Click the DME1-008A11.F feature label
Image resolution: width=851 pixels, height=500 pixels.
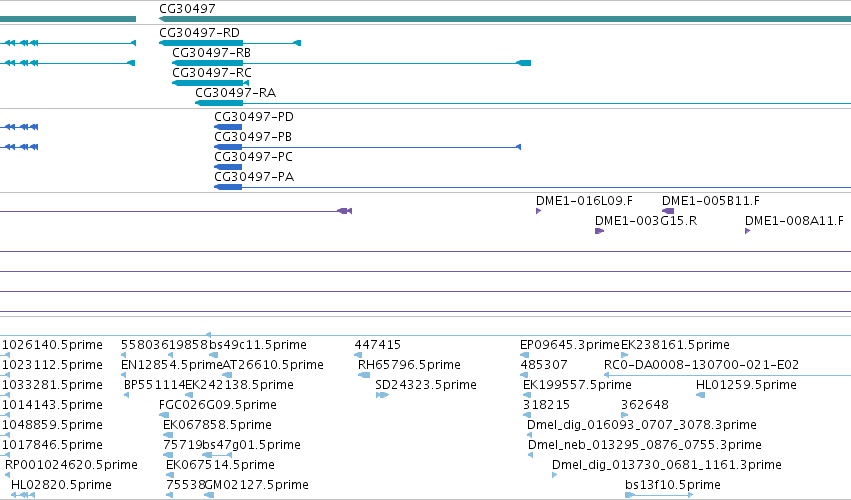pyautogui.click(x=794, y=221)
